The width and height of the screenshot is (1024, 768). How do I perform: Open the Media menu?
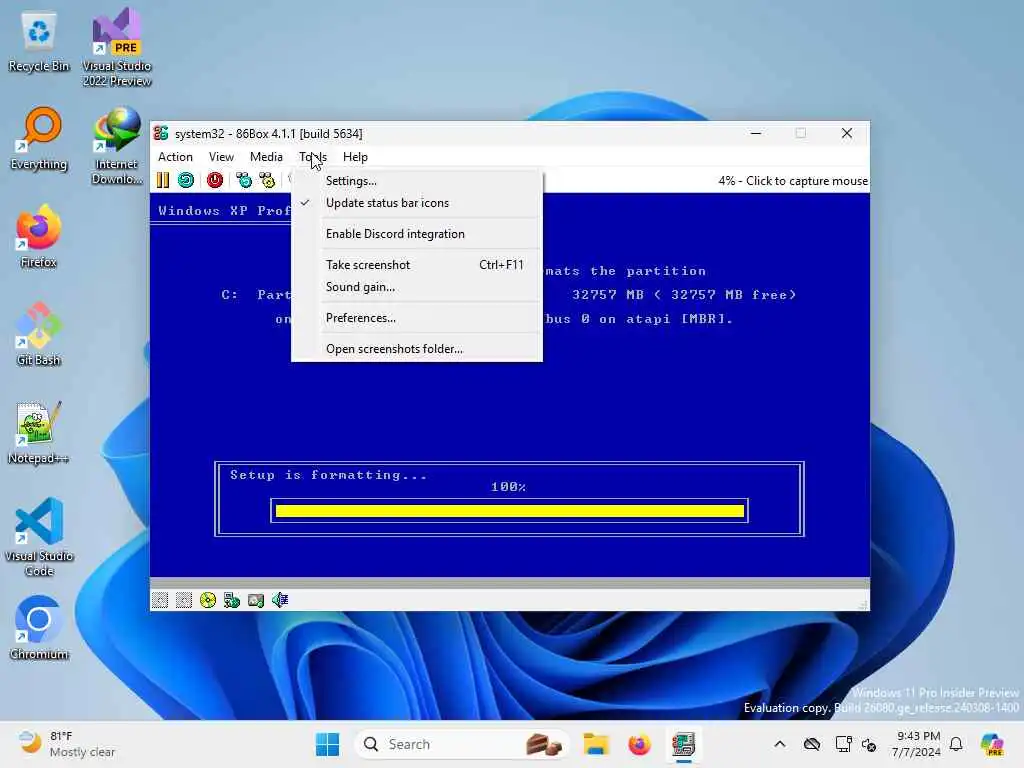pos(266,157)
